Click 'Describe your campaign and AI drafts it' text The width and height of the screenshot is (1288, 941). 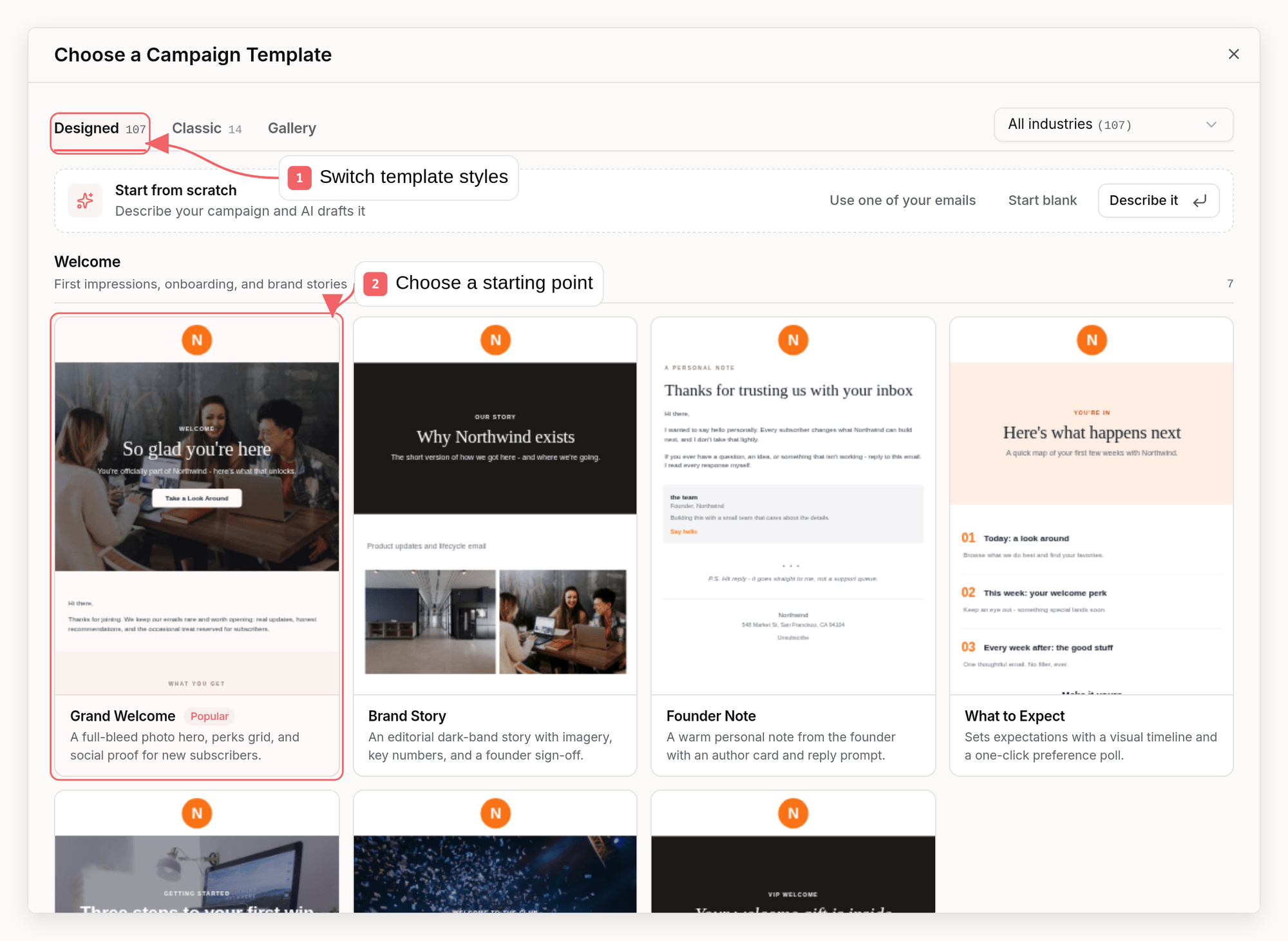240,211
